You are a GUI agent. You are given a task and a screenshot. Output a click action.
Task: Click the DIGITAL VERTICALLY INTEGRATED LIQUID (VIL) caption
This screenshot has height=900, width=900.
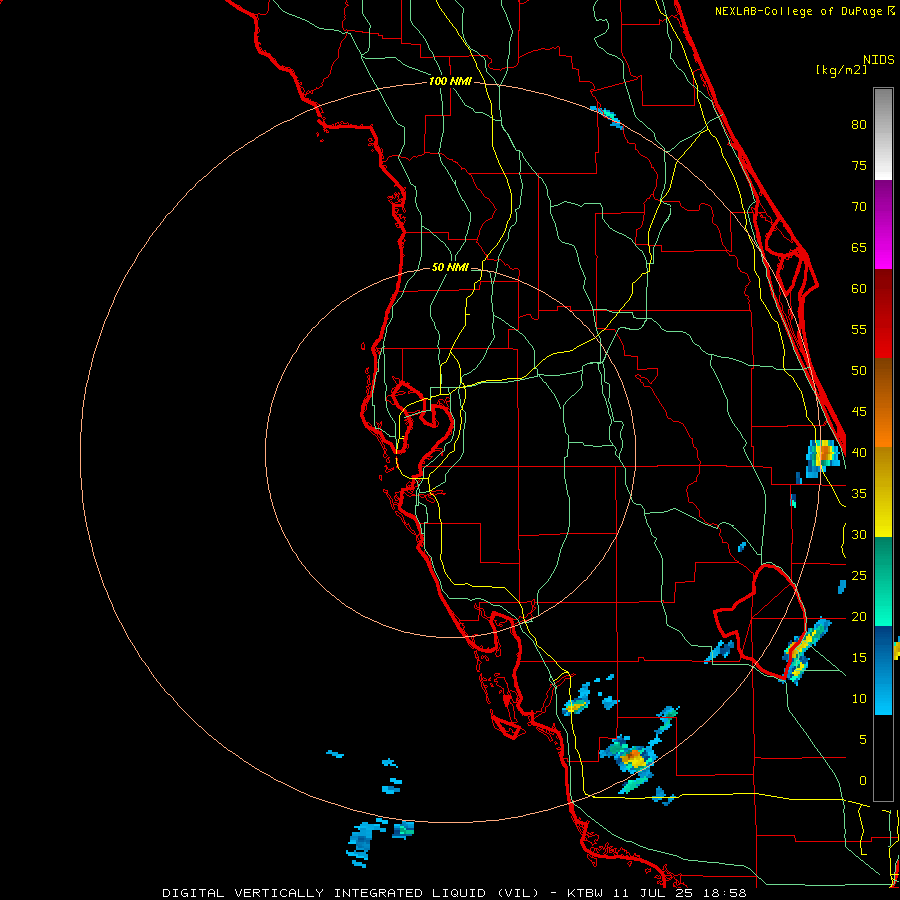(350, 893)
